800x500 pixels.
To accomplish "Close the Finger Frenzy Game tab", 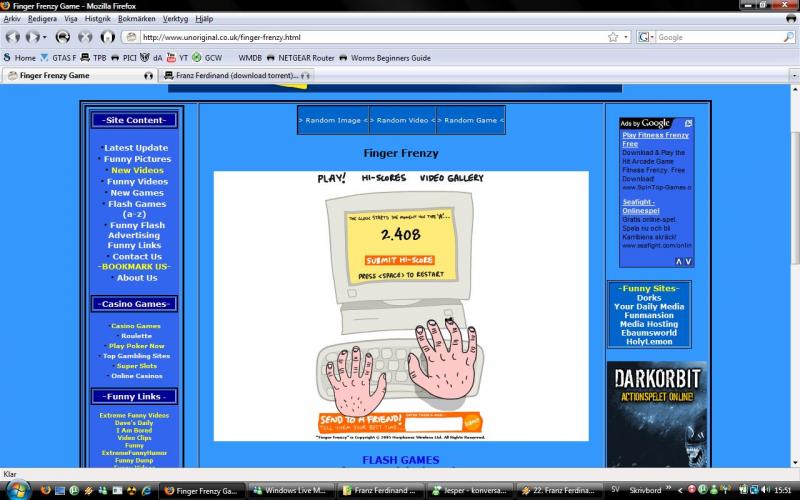I will point(148,76).
